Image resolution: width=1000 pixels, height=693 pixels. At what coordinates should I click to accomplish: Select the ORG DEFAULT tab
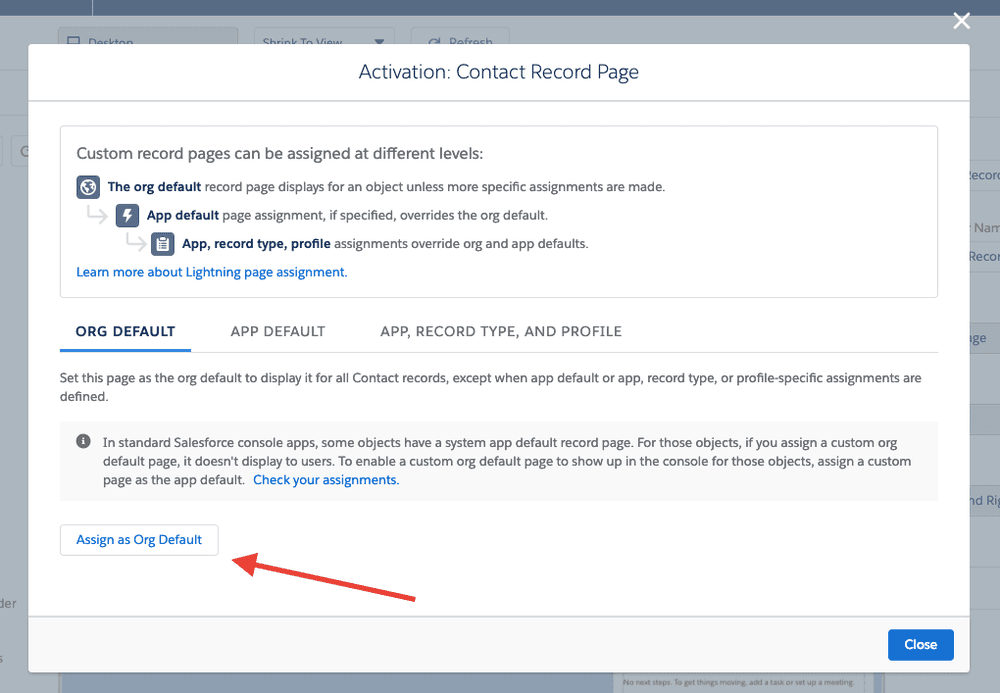point(125,331)
